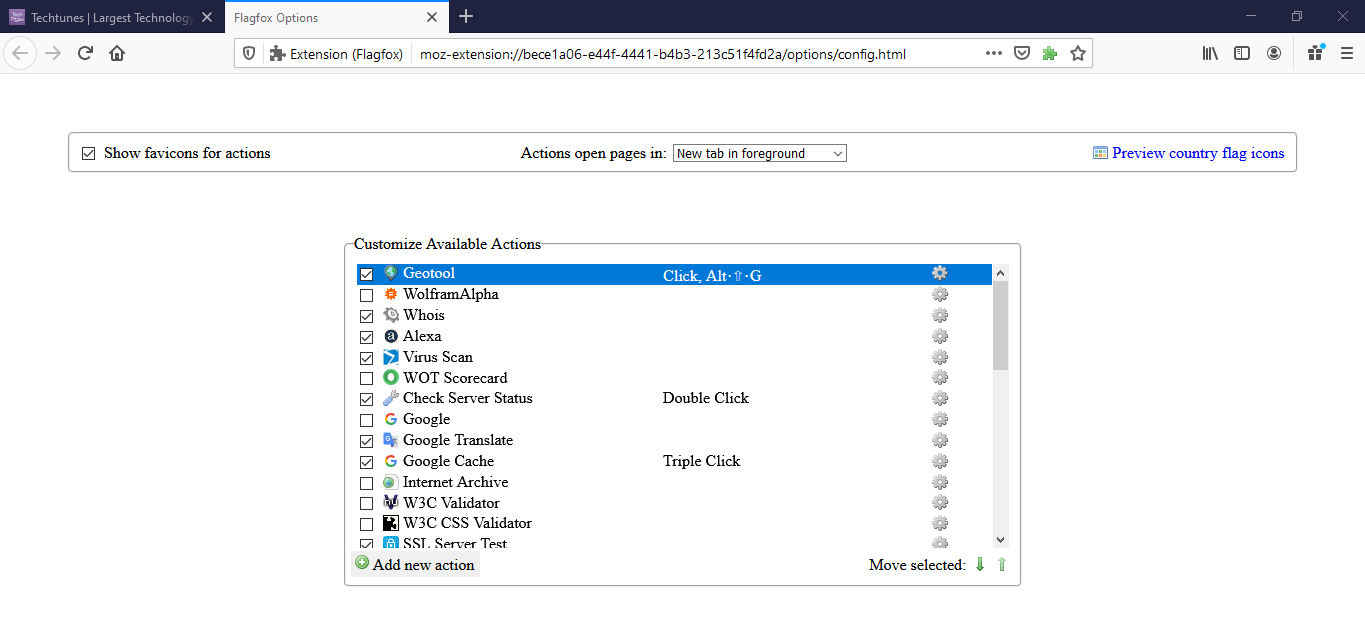The height and width of the screenshot is (642, 1365).
Task: Click actions list scrollbar up arrow
Action: click(x=1000, y=273)
